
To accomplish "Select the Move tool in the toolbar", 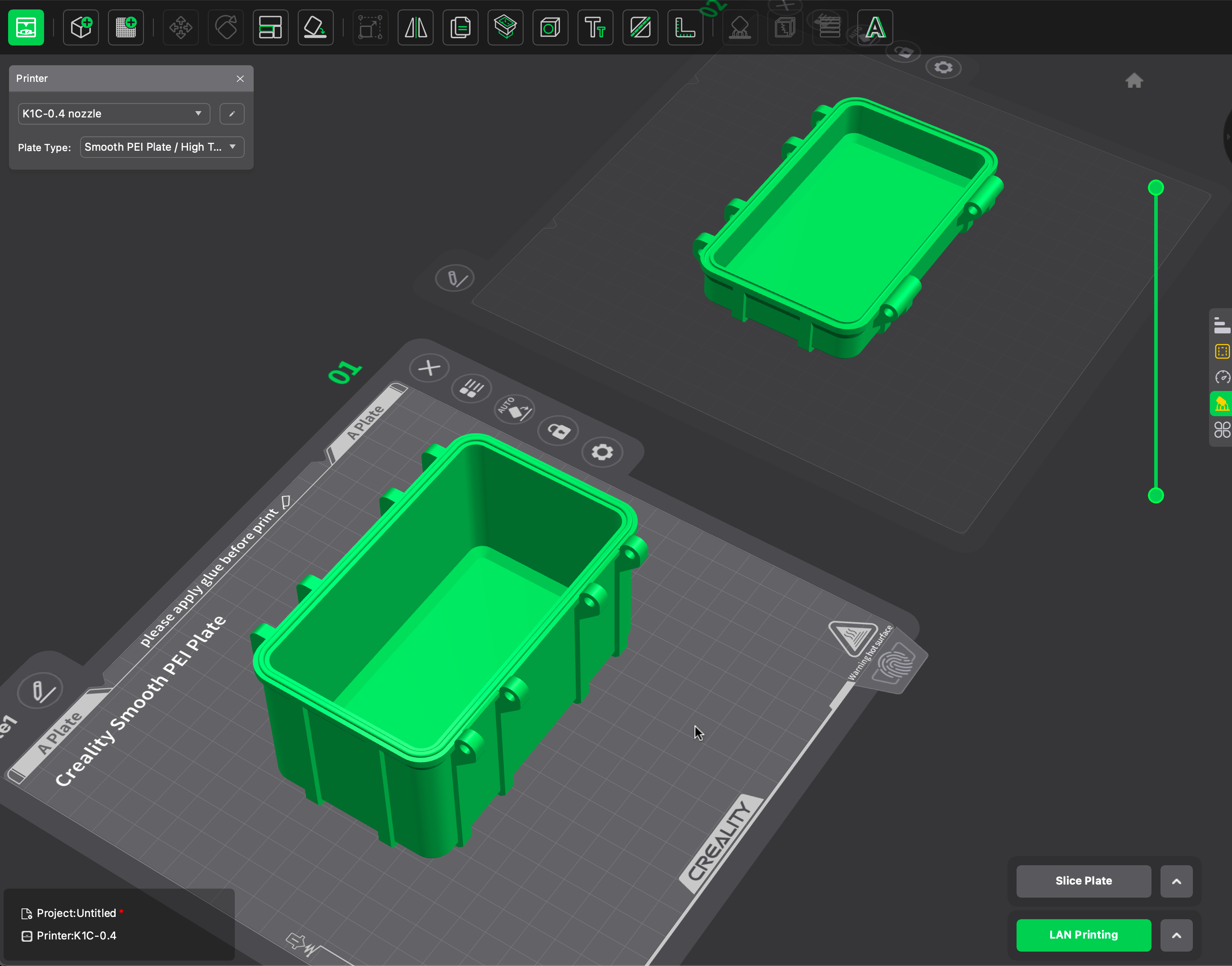I will pyautogui.click(x=180, y=27).
